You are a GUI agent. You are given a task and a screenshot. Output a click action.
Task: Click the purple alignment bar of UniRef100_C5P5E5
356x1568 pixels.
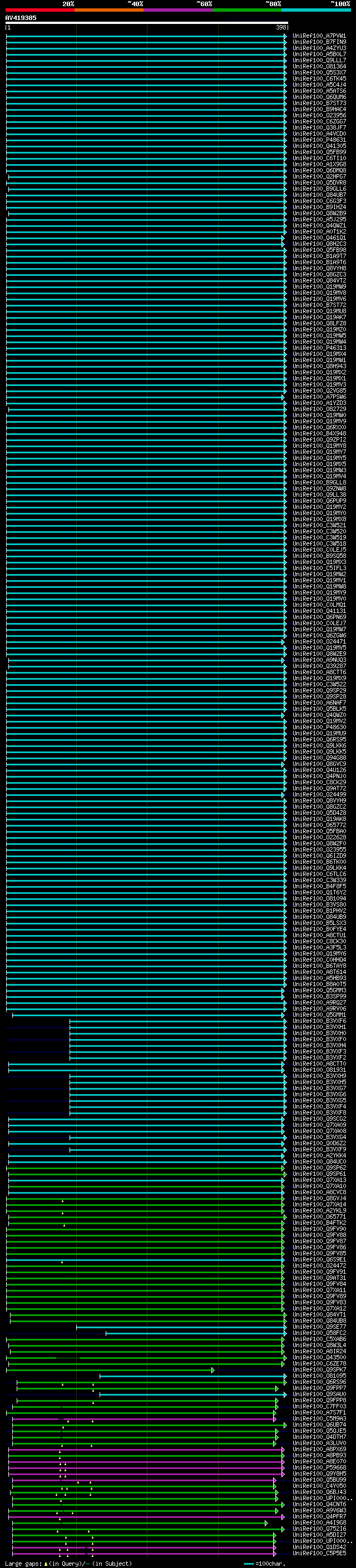144,1553
